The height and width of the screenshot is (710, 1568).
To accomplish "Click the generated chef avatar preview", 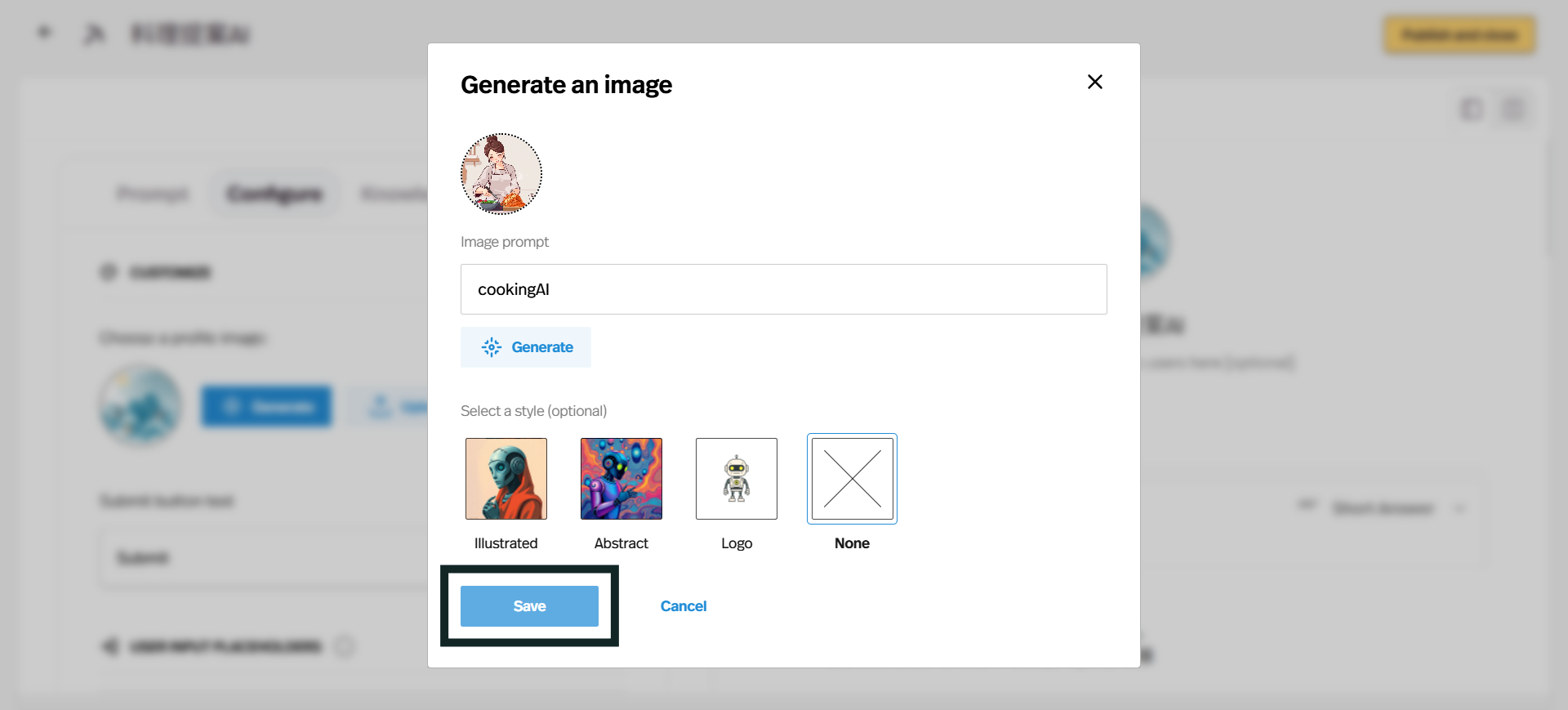I will [501, 174].
